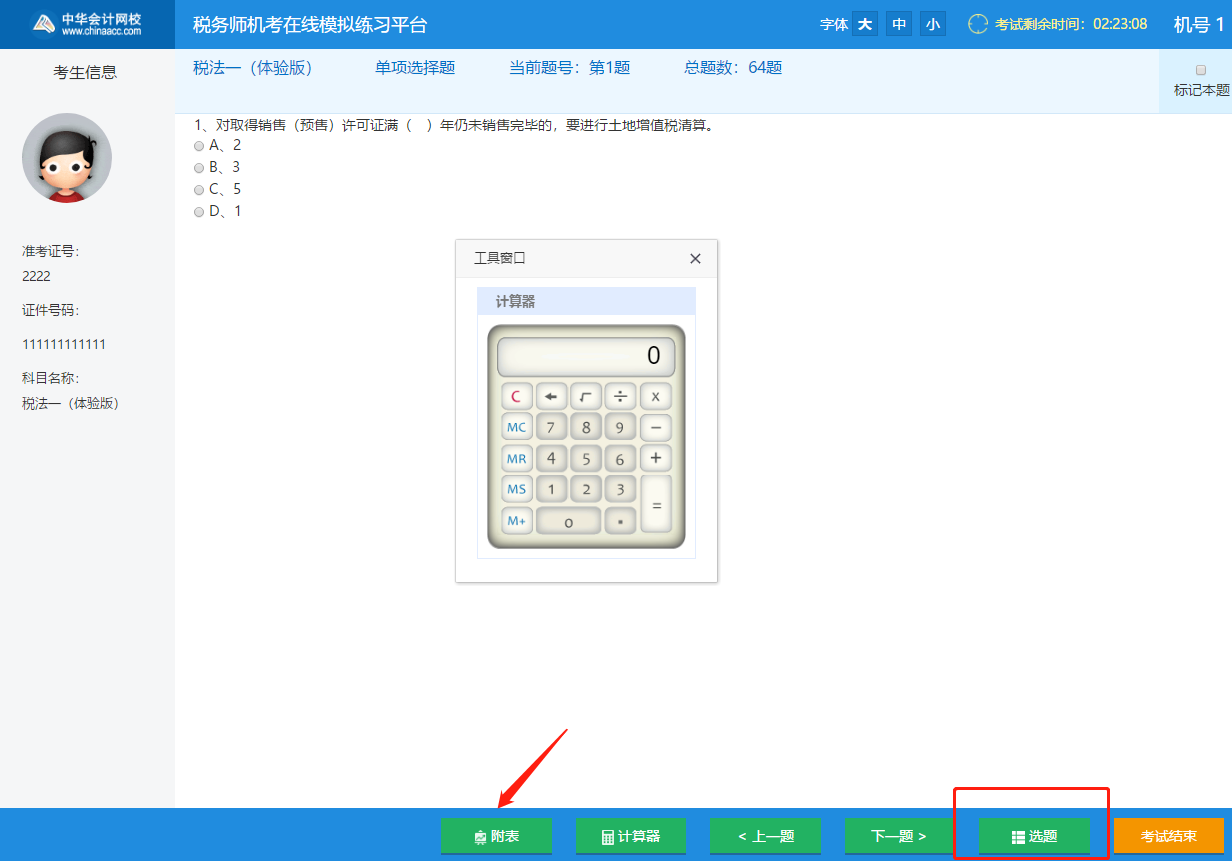1232x861 pixels.
Task: Tick the 标记本题 mark-question checkbox
Action: coord(1201,70)
